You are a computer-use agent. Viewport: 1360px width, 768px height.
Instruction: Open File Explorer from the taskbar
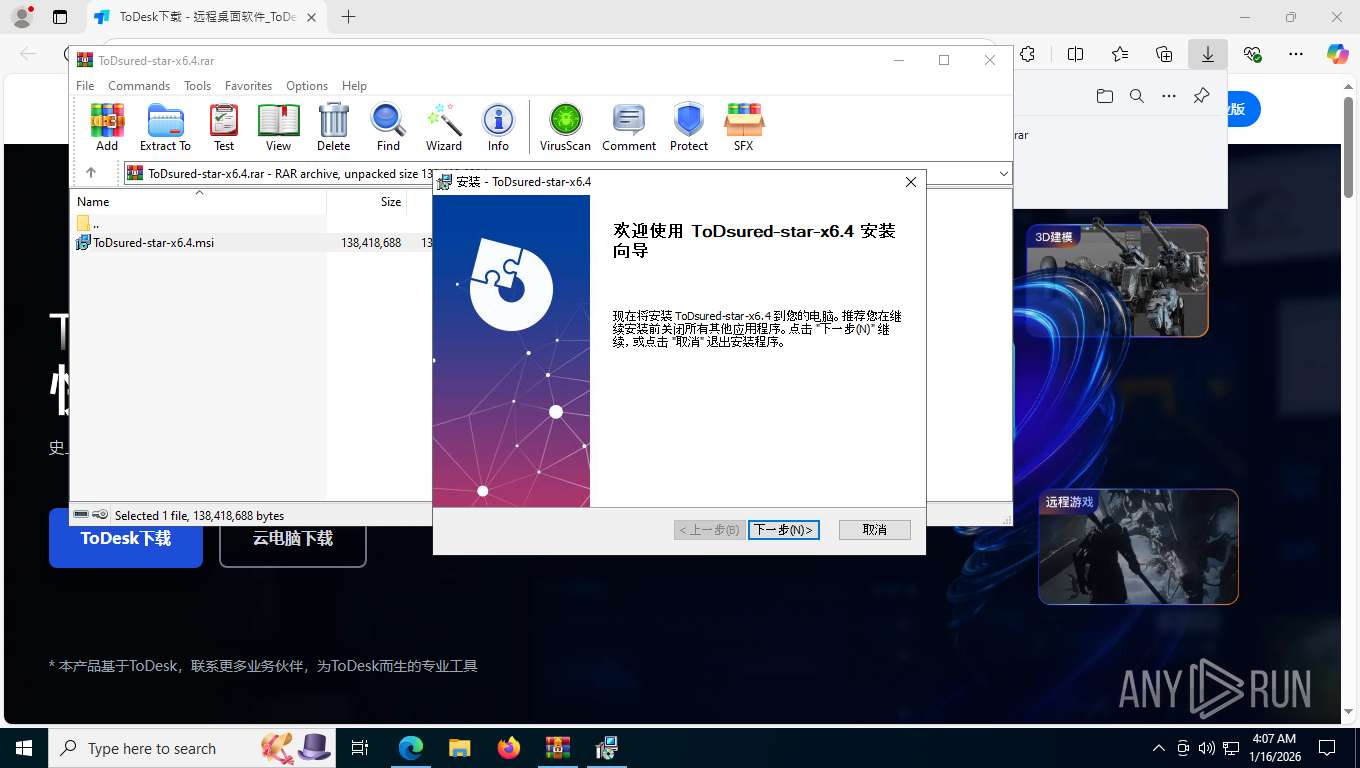tap(459, 748)
